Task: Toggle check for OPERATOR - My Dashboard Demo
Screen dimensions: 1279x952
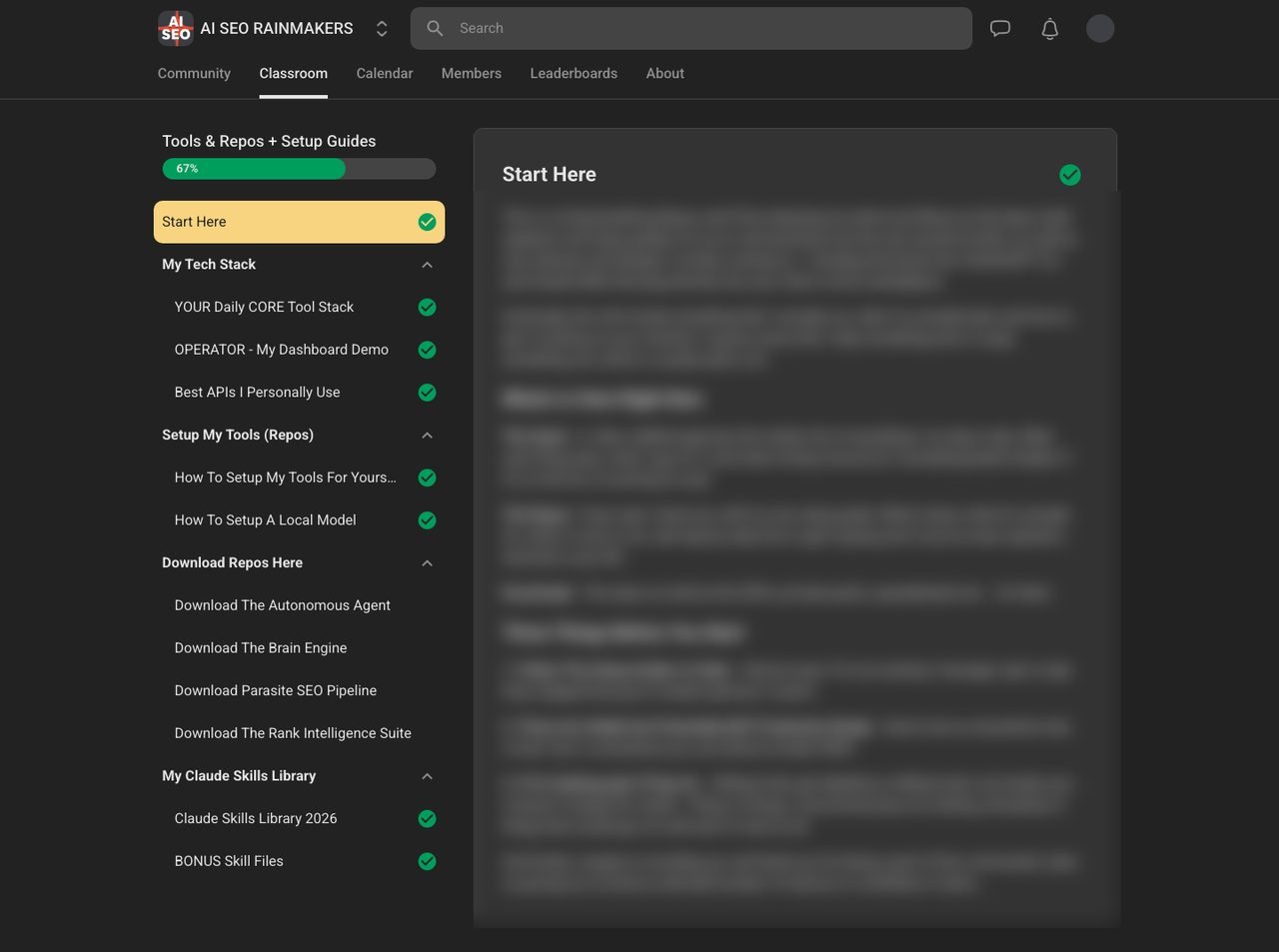Action: tap(427, 350)
